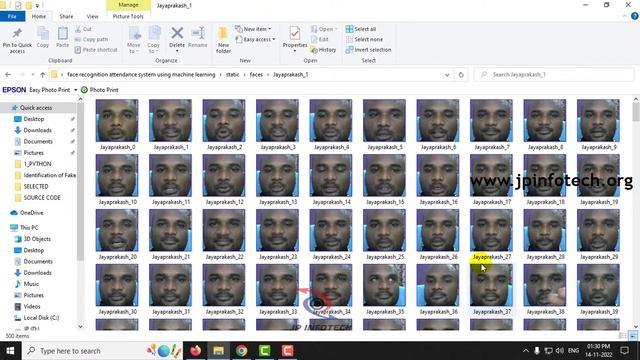Click the taskbar 'Type here to search' box
Image resolution: width=640 pixels, height=360 pixels.
[102, 351]
